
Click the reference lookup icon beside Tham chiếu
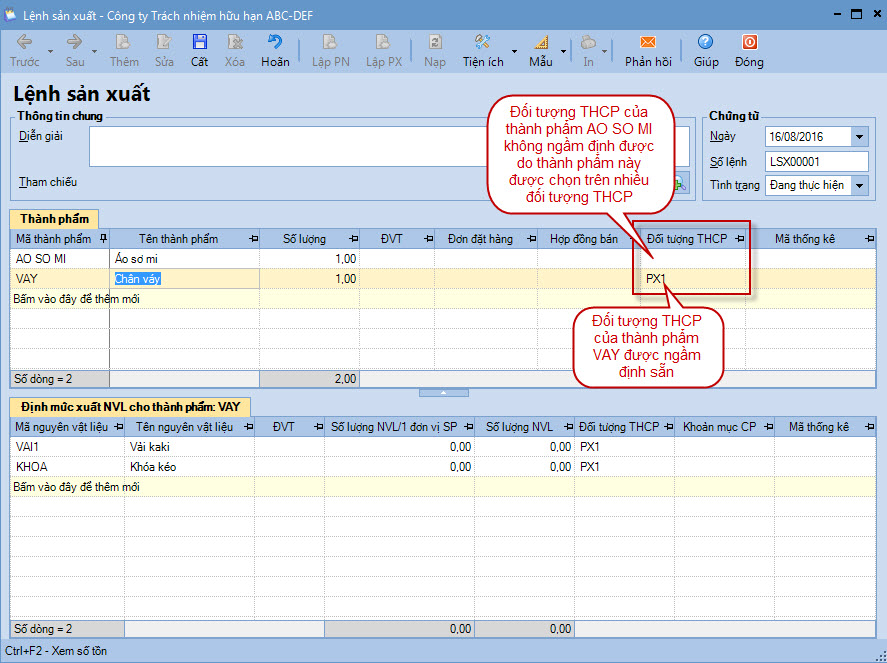coord(679,183)
